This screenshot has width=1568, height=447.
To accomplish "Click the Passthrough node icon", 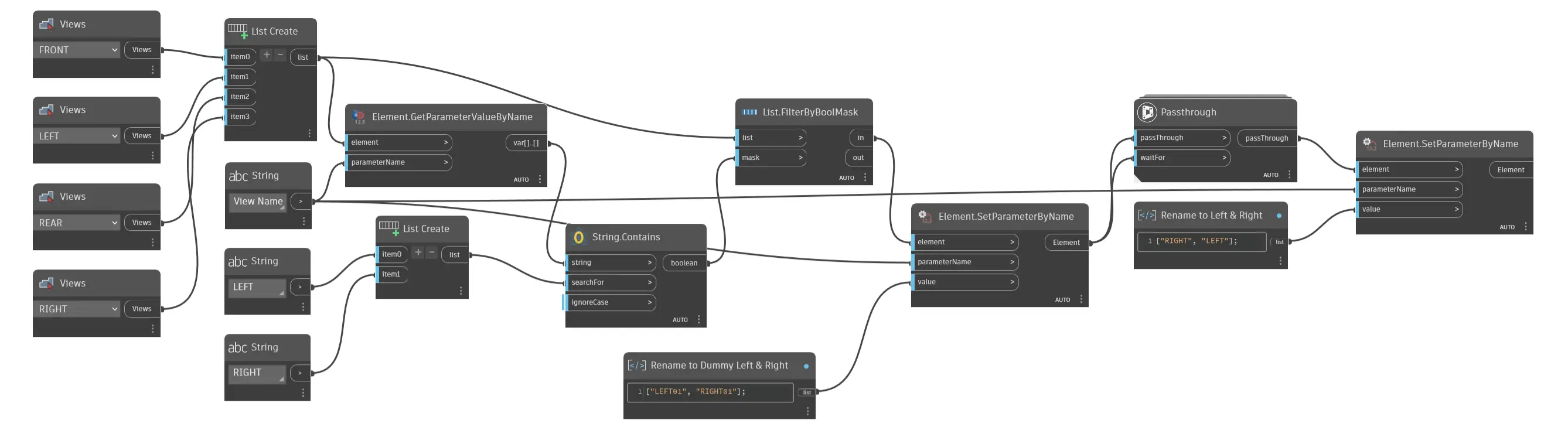I will tap(1147, 112).
